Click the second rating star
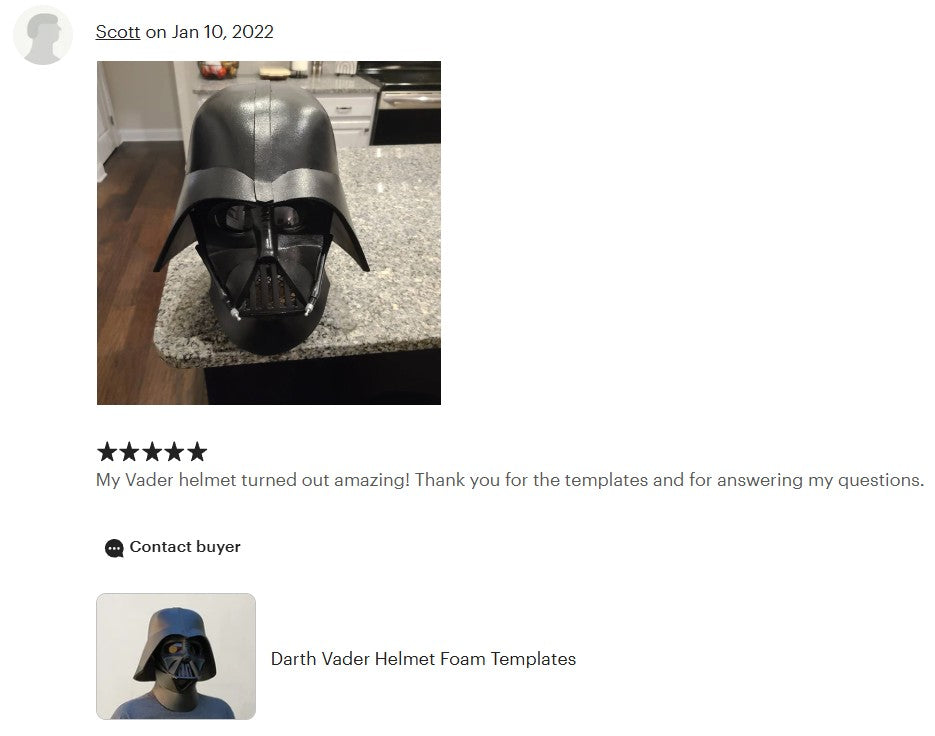This screenshot has height=736, width=935. (x=129, y=452)
